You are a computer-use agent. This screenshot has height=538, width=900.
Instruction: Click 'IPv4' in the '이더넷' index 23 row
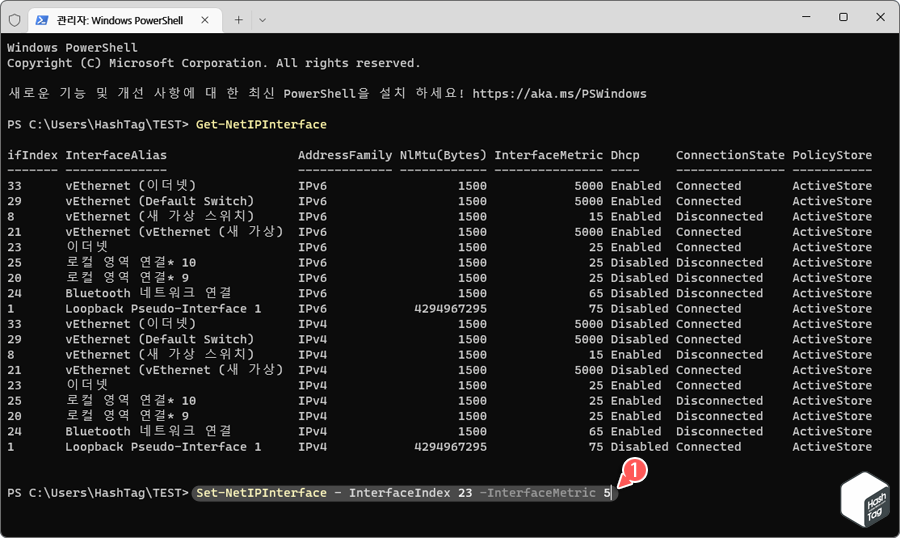pos(312,385)
